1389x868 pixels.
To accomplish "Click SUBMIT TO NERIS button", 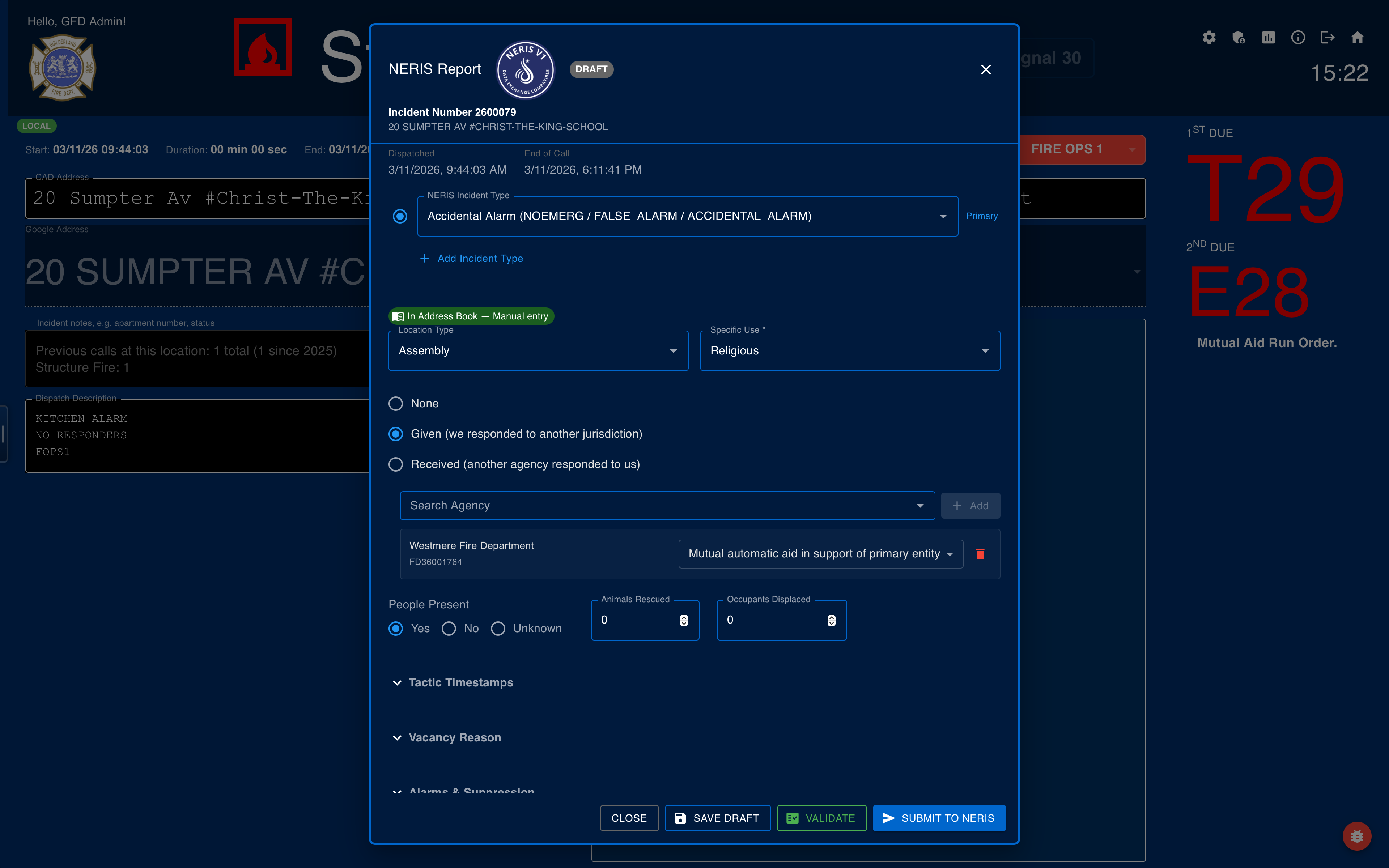I will [939, 818].
